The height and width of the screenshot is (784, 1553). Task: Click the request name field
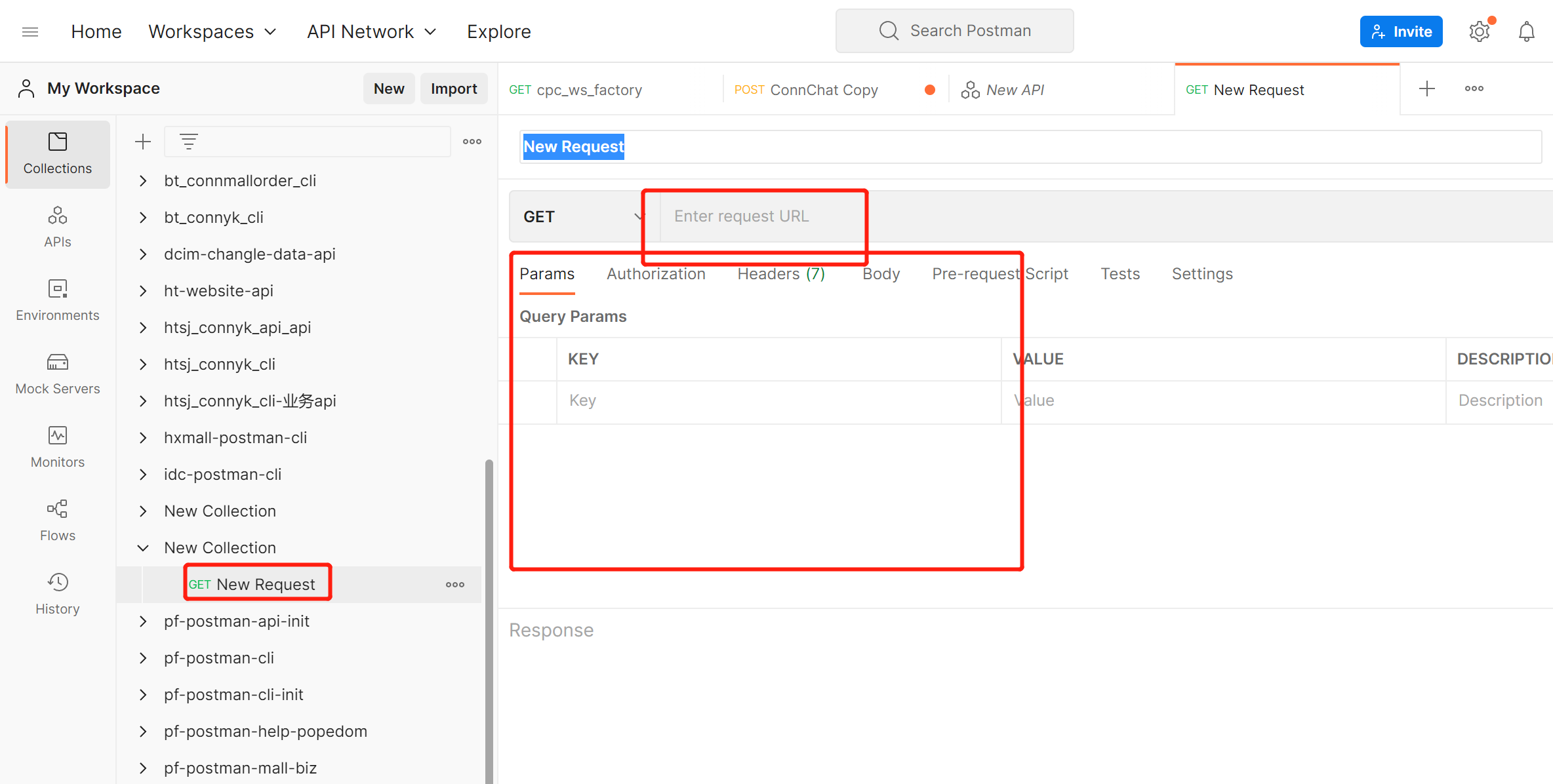coord(1031,147)
